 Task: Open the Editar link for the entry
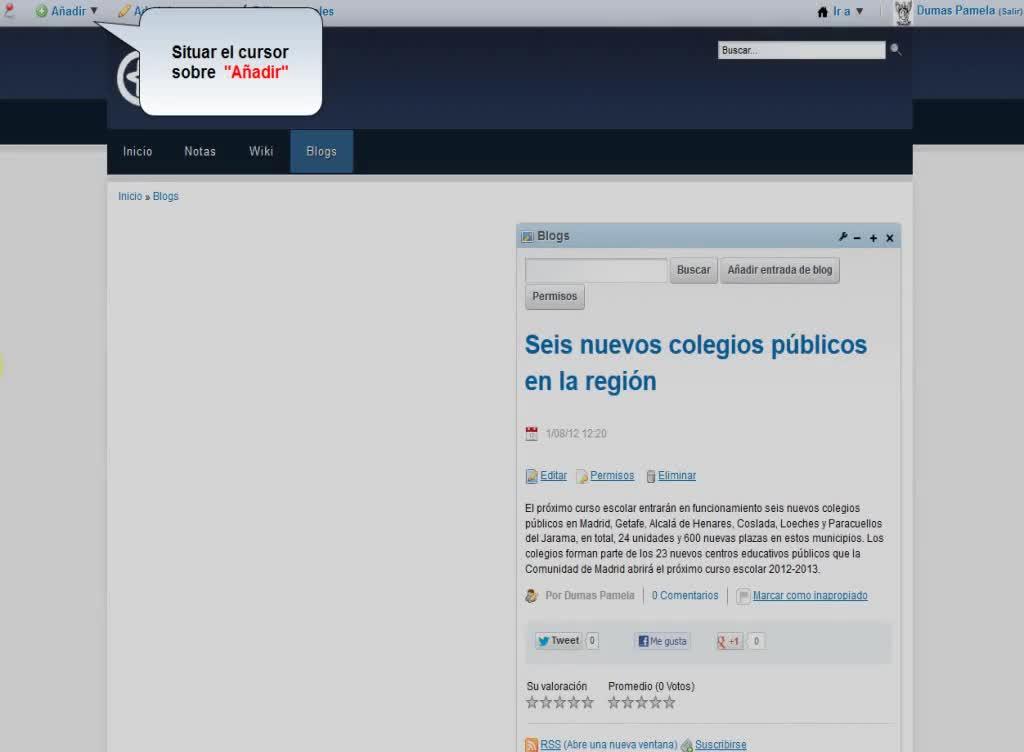[553, 476]
